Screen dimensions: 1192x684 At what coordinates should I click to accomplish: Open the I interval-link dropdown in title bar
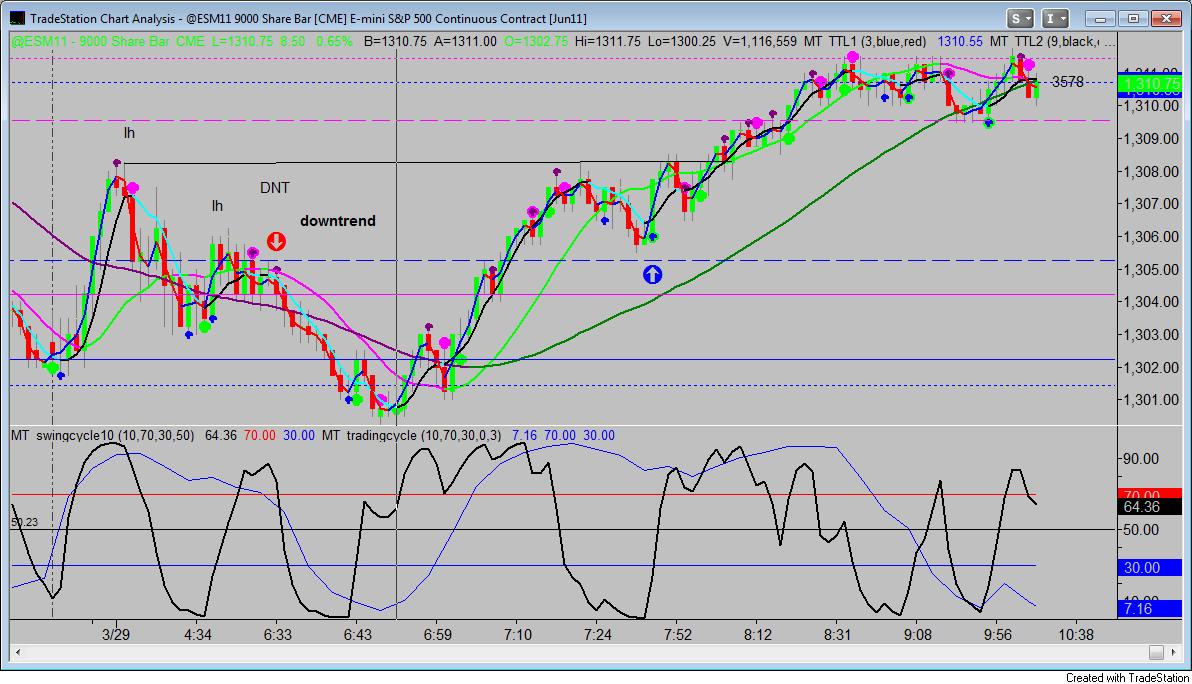(1055, 18)
